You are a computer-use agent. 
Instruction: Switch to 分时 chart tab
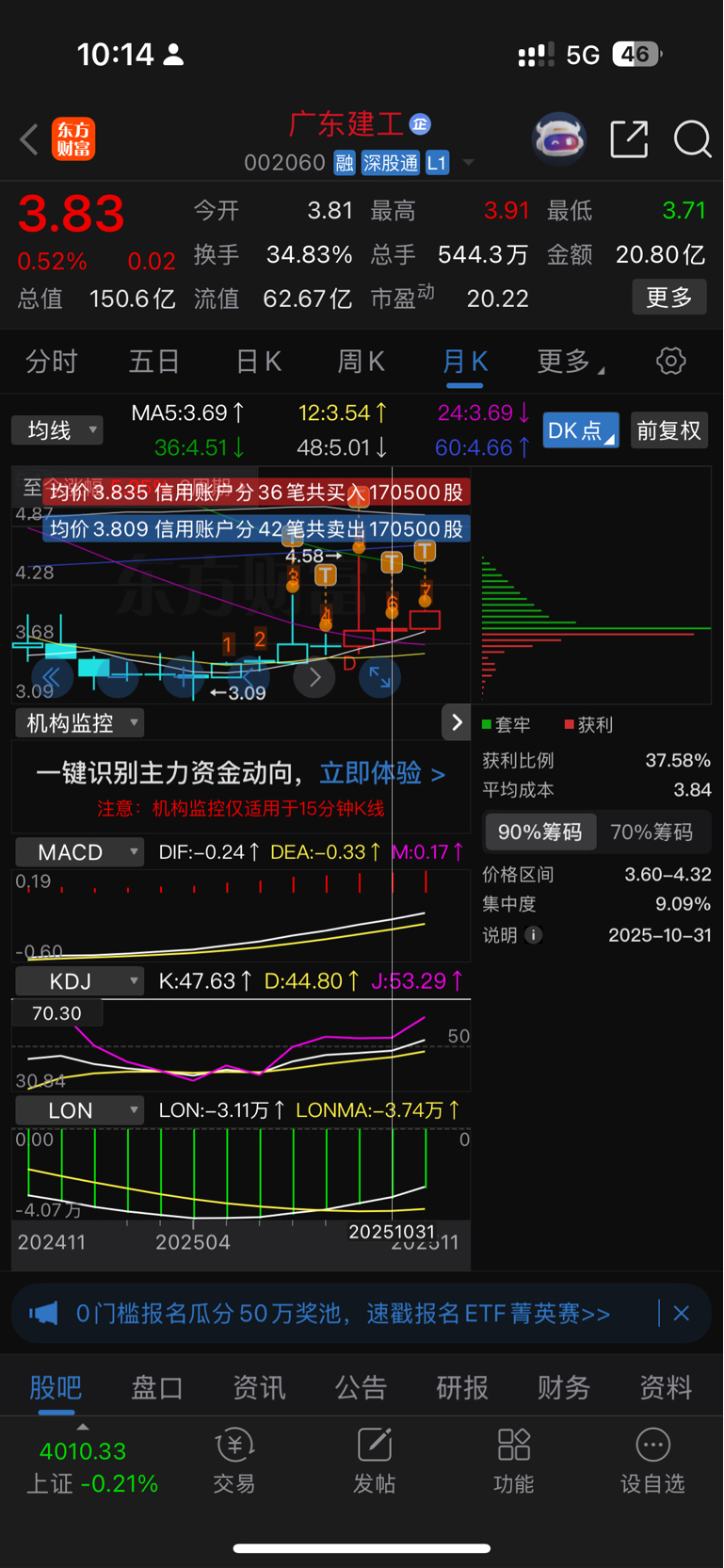tap(52, 361)
